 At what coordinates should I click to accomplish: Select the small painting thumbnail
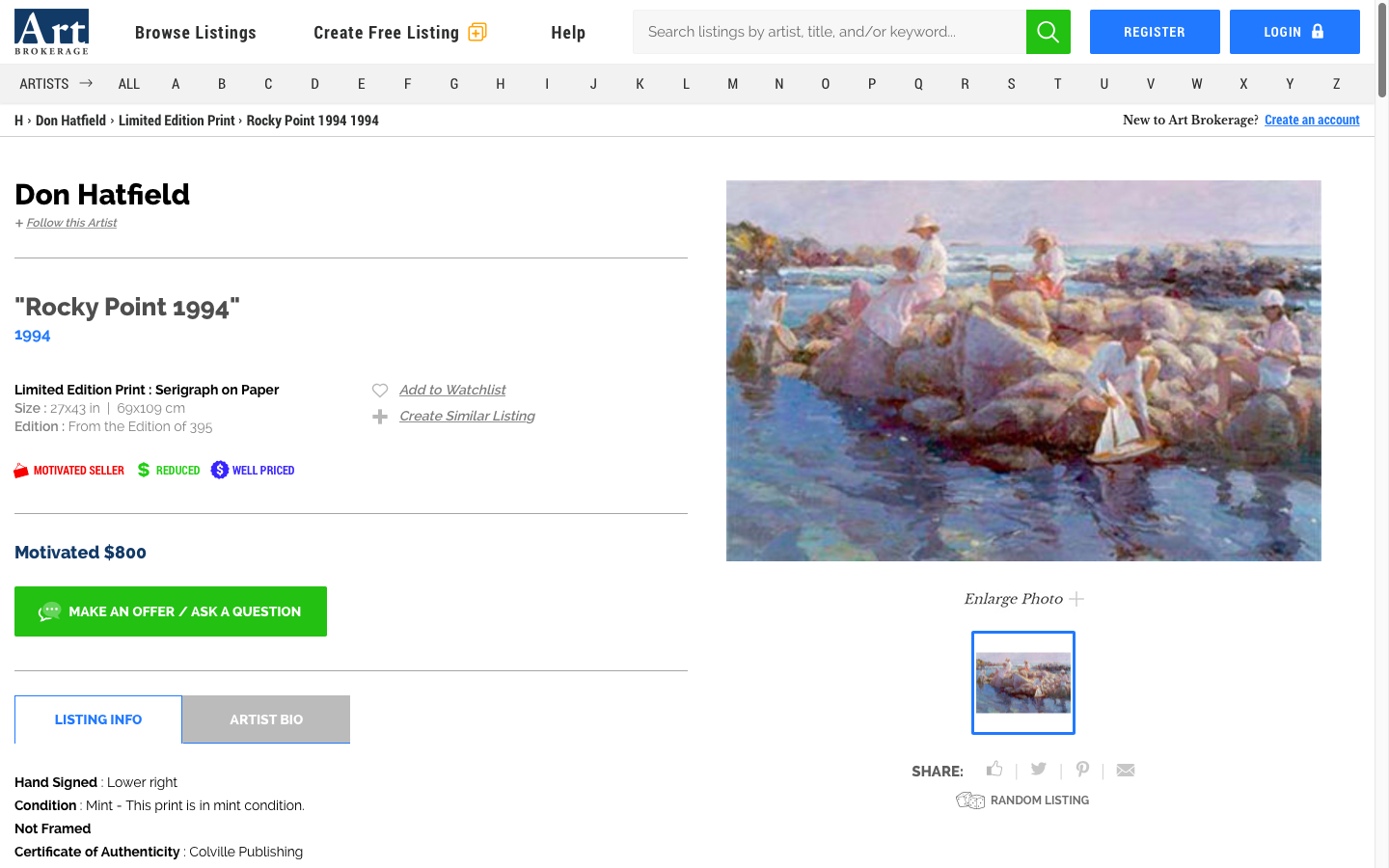click(x=1022, y=683)
